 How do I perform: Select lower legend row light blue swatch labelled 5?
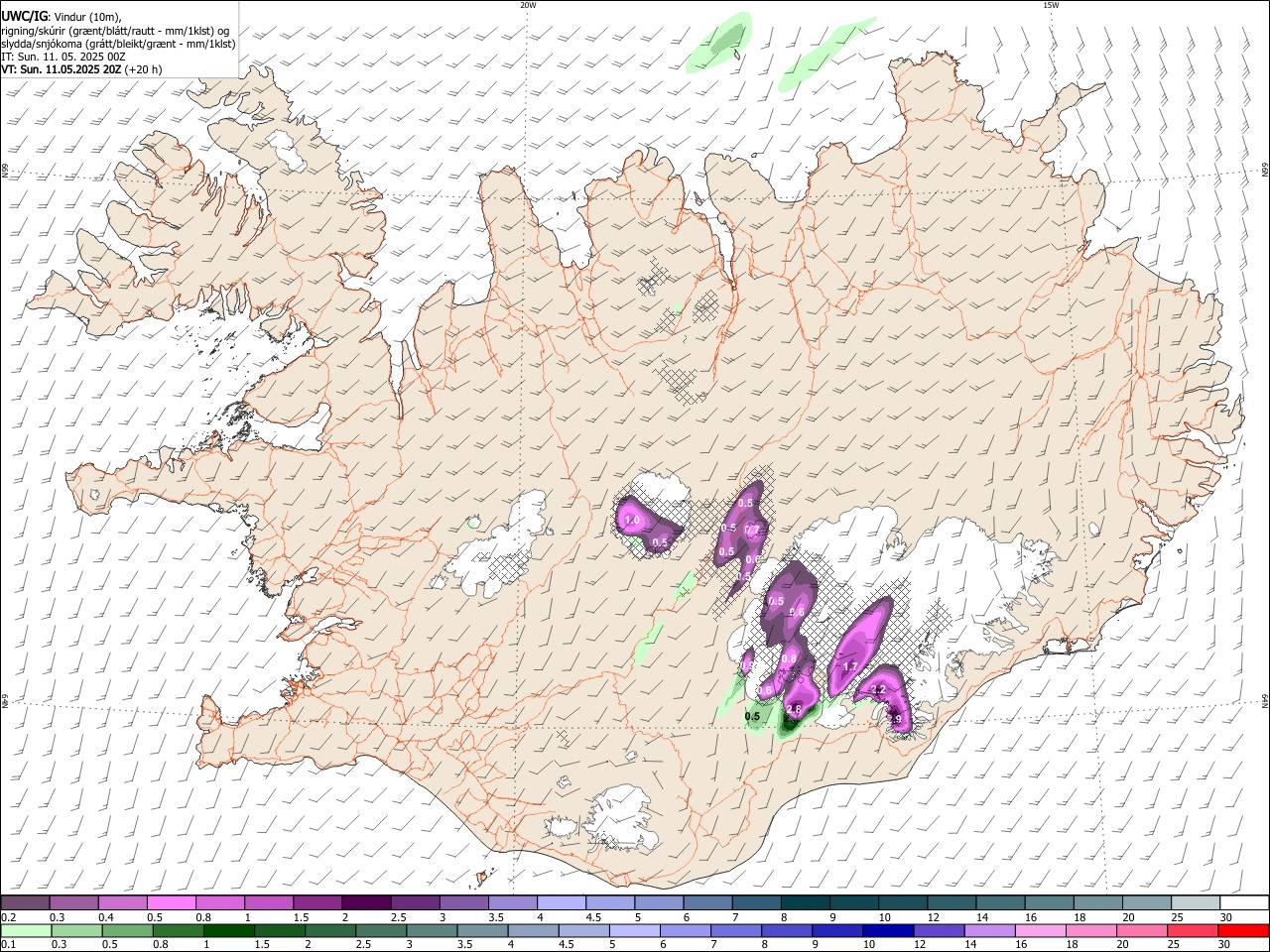pyautogui.click(x=635, y=930)
